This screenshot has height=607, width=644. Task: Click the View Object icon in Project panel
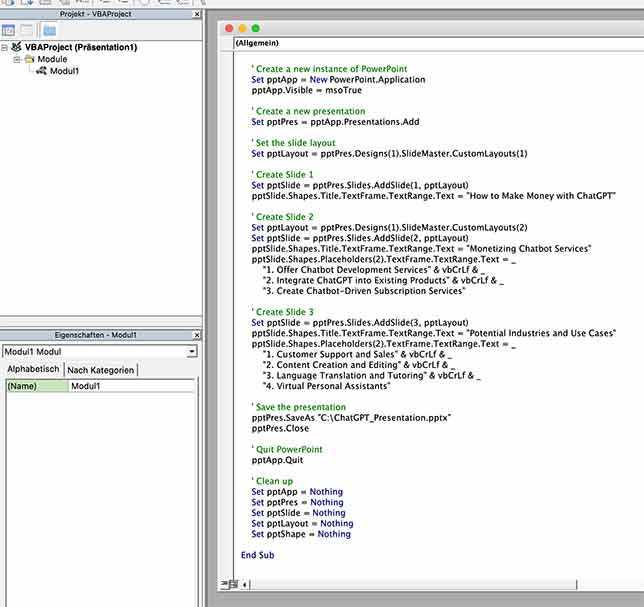click(26, 30)
